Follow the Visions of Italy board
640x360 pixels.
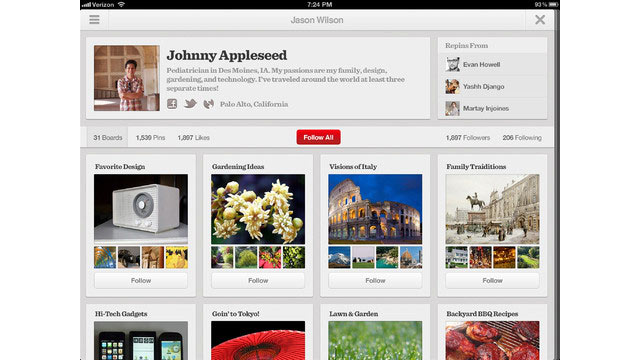(x=375, y=280)
